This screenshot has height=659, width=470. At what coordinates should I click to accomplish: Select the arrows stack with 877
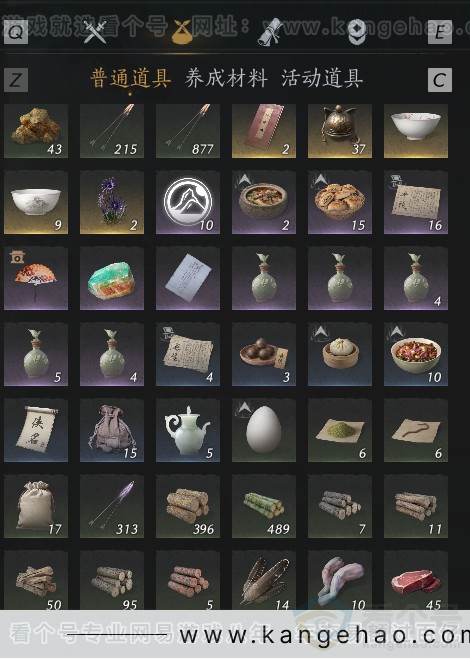tap(188, 131)
